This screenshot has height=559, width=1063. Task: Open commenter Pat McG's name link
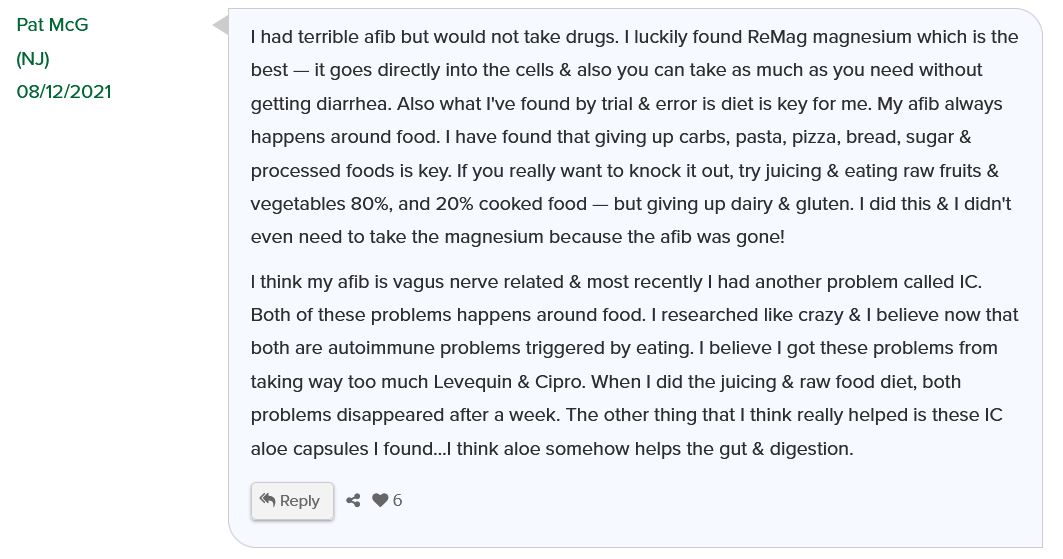point(52,25)
